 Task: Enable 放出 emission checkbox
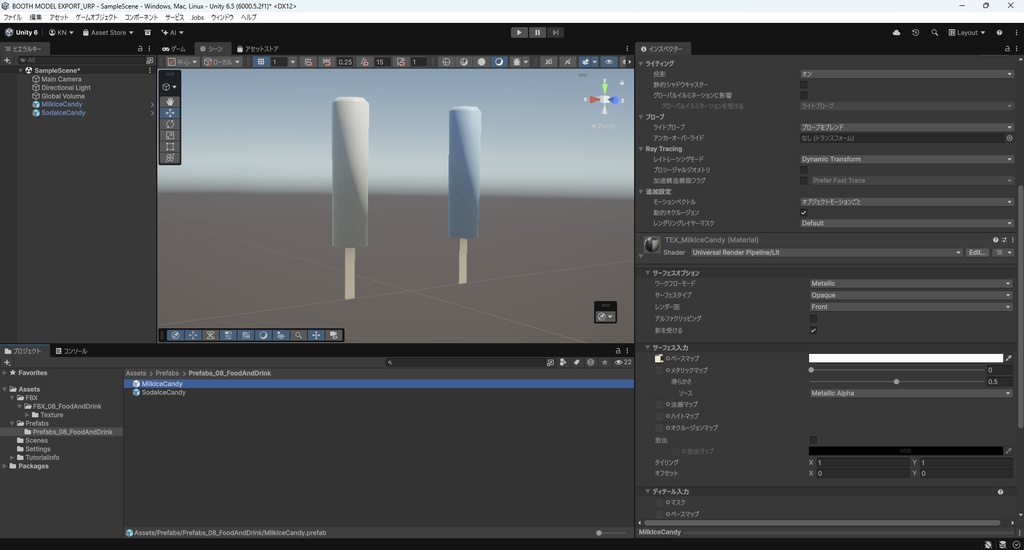[813, 440]
